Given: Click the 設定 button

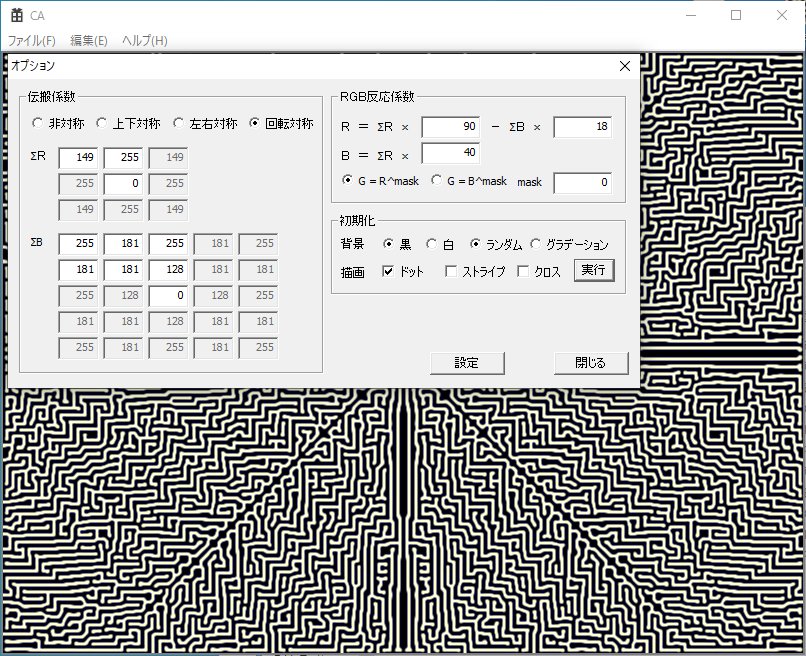Looking at the screenshot, I should (467, 363).
